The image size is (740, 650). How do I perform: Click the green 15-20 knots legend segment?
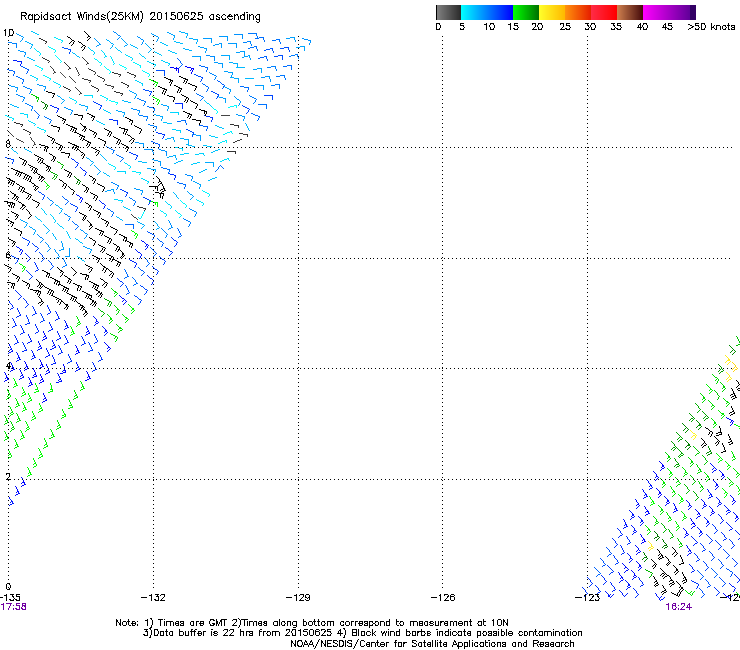tap(526, 12)
